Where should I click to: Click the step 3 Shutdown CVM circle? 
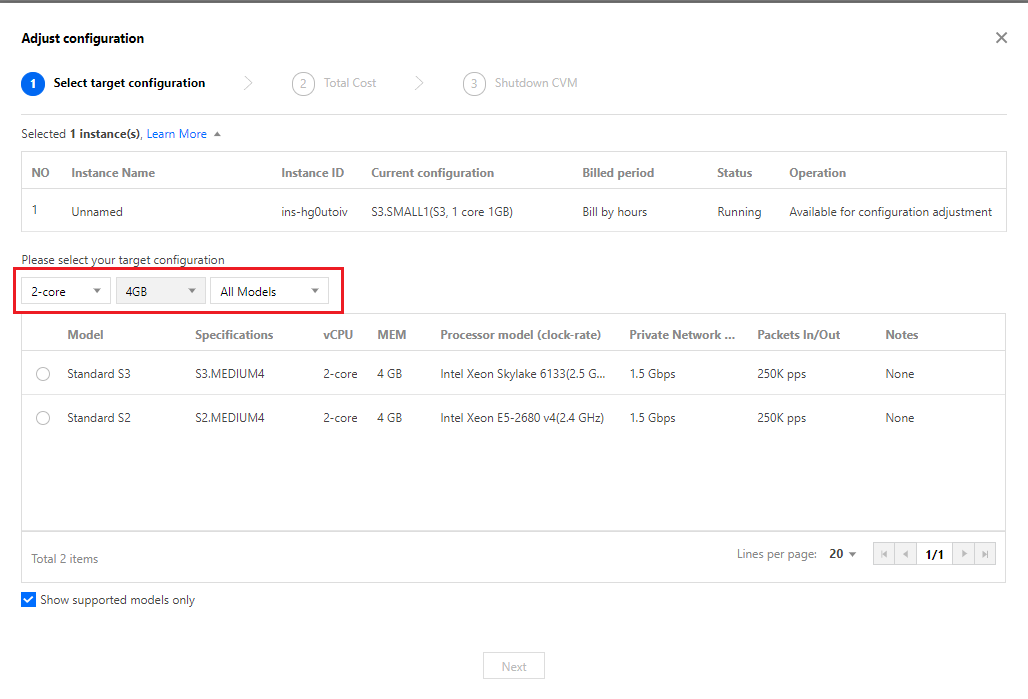474,84
